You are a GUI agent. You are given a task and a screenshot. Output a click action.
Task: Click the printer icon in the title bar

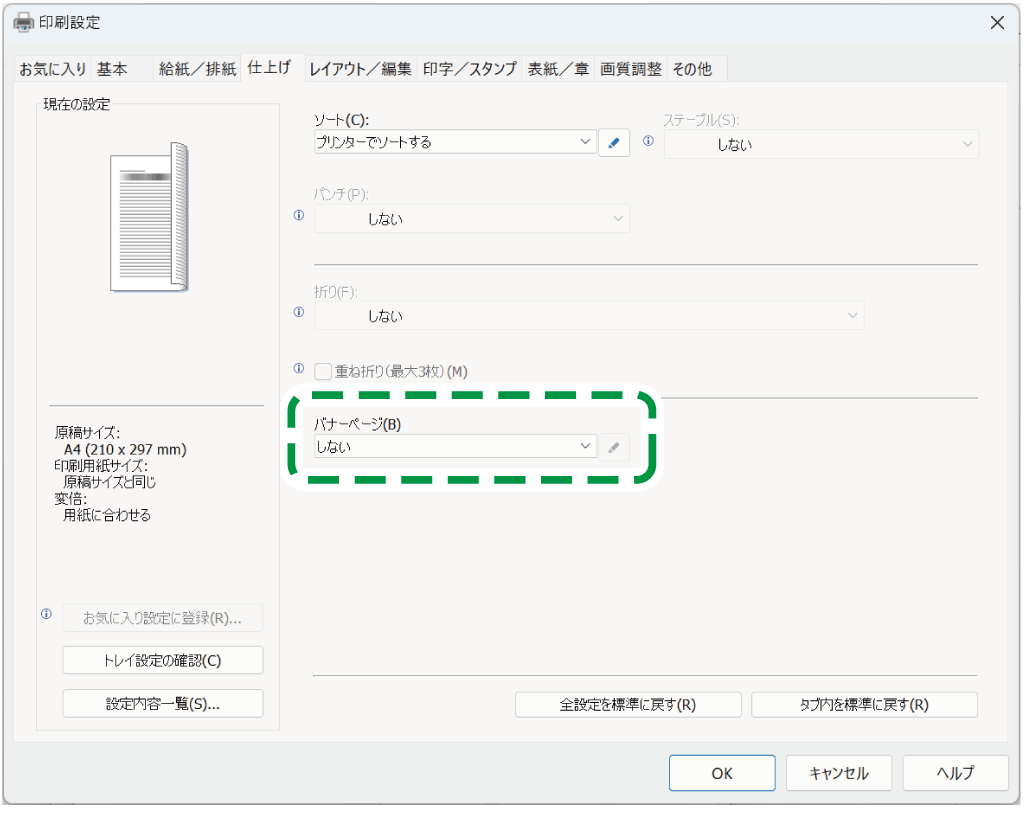[x=22, y=21]
